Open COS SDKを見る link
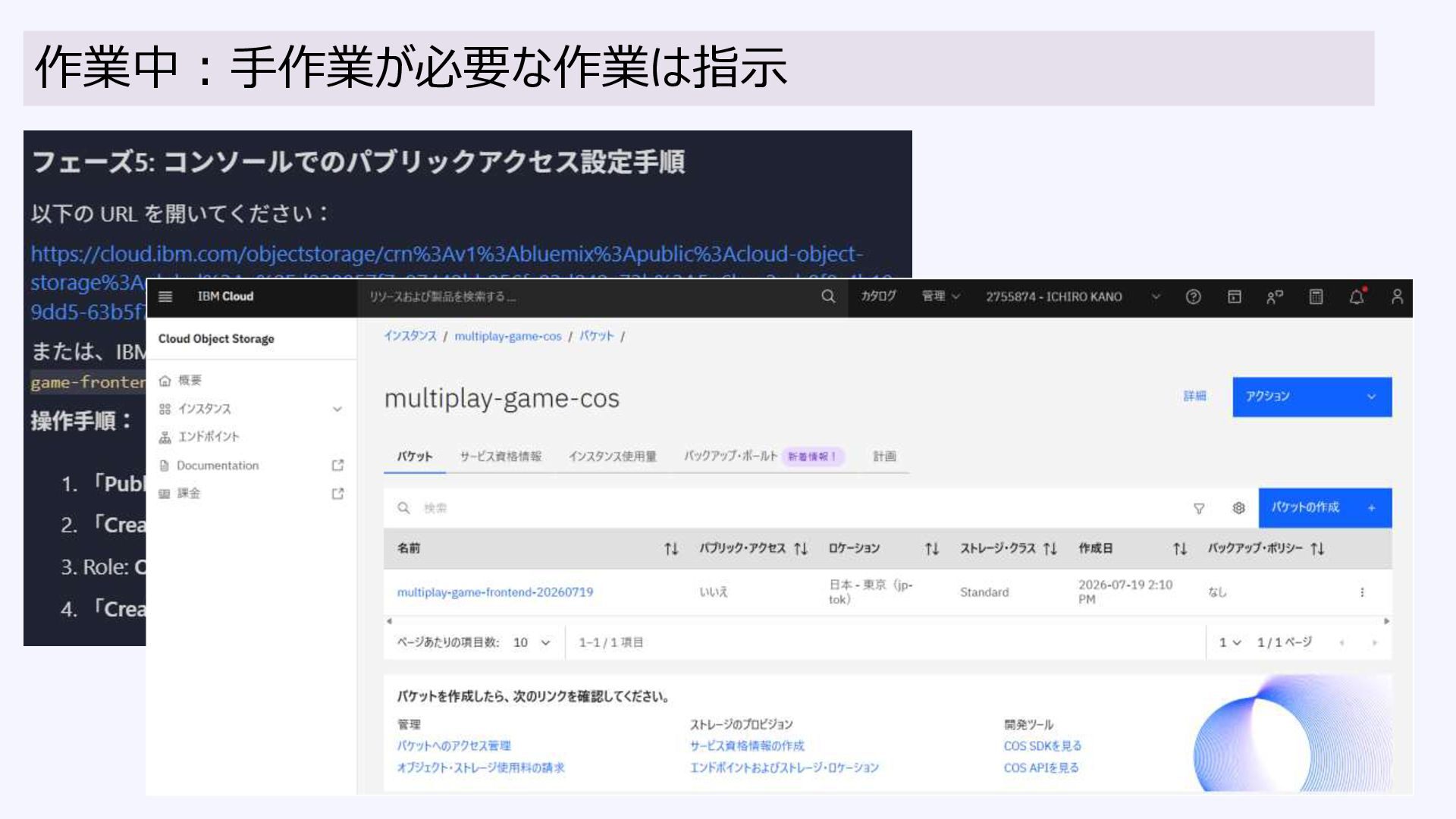 pos(1043,746)
